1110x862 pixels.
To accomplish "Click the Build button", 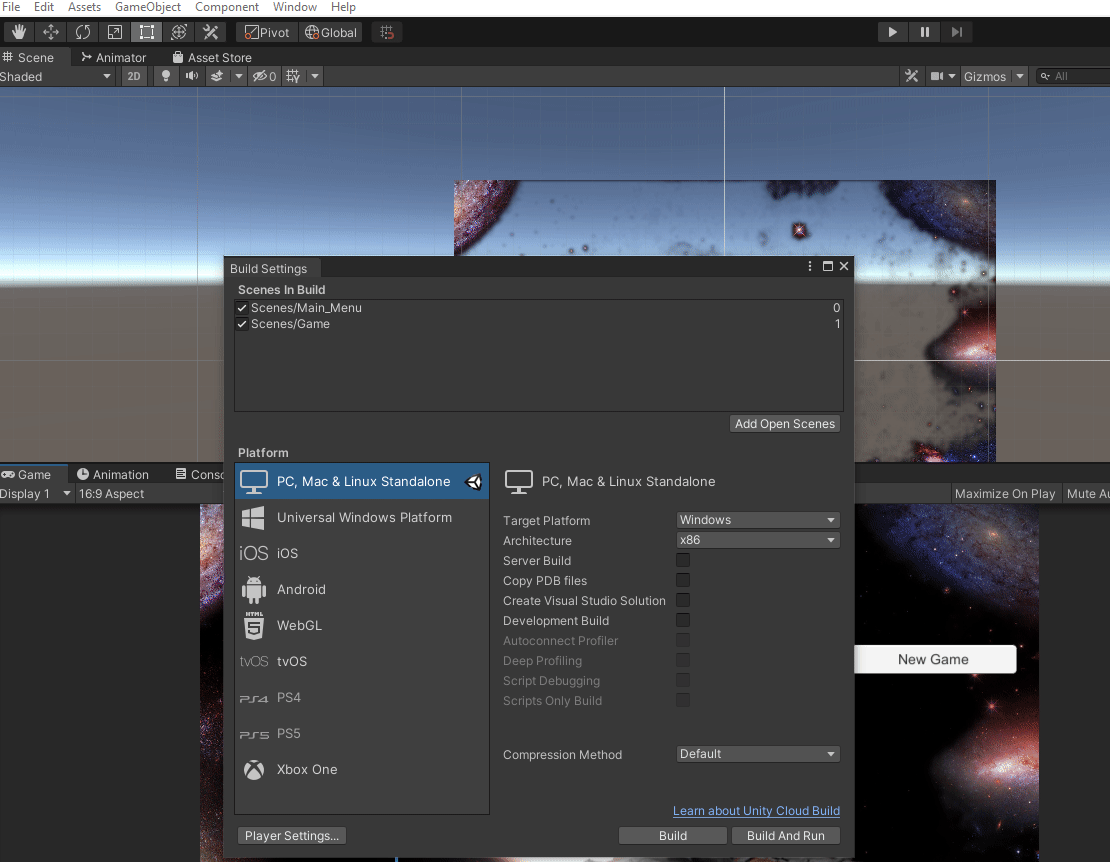I will [673, 836].
